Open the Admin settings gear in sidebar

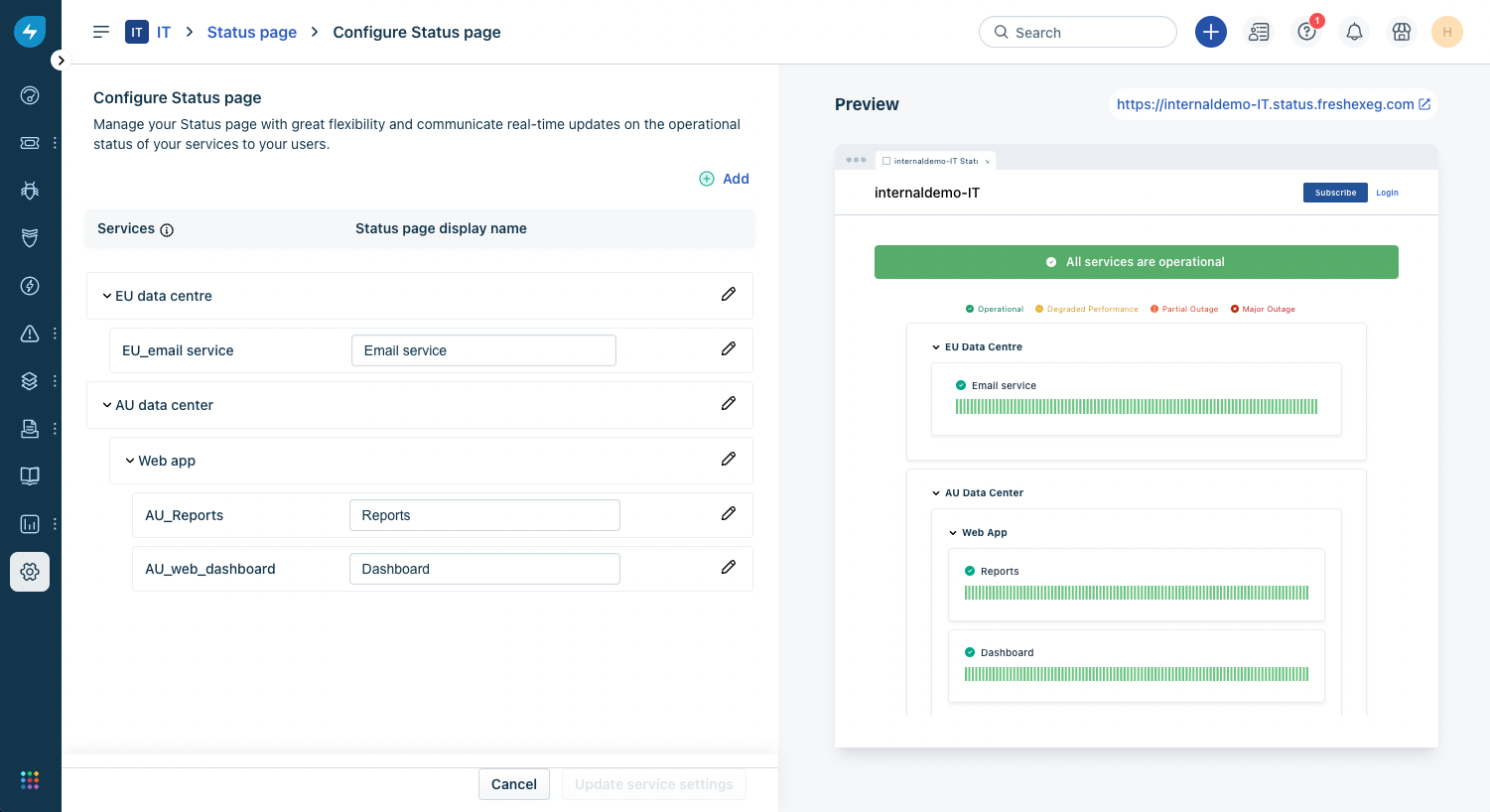click(29, 571)
